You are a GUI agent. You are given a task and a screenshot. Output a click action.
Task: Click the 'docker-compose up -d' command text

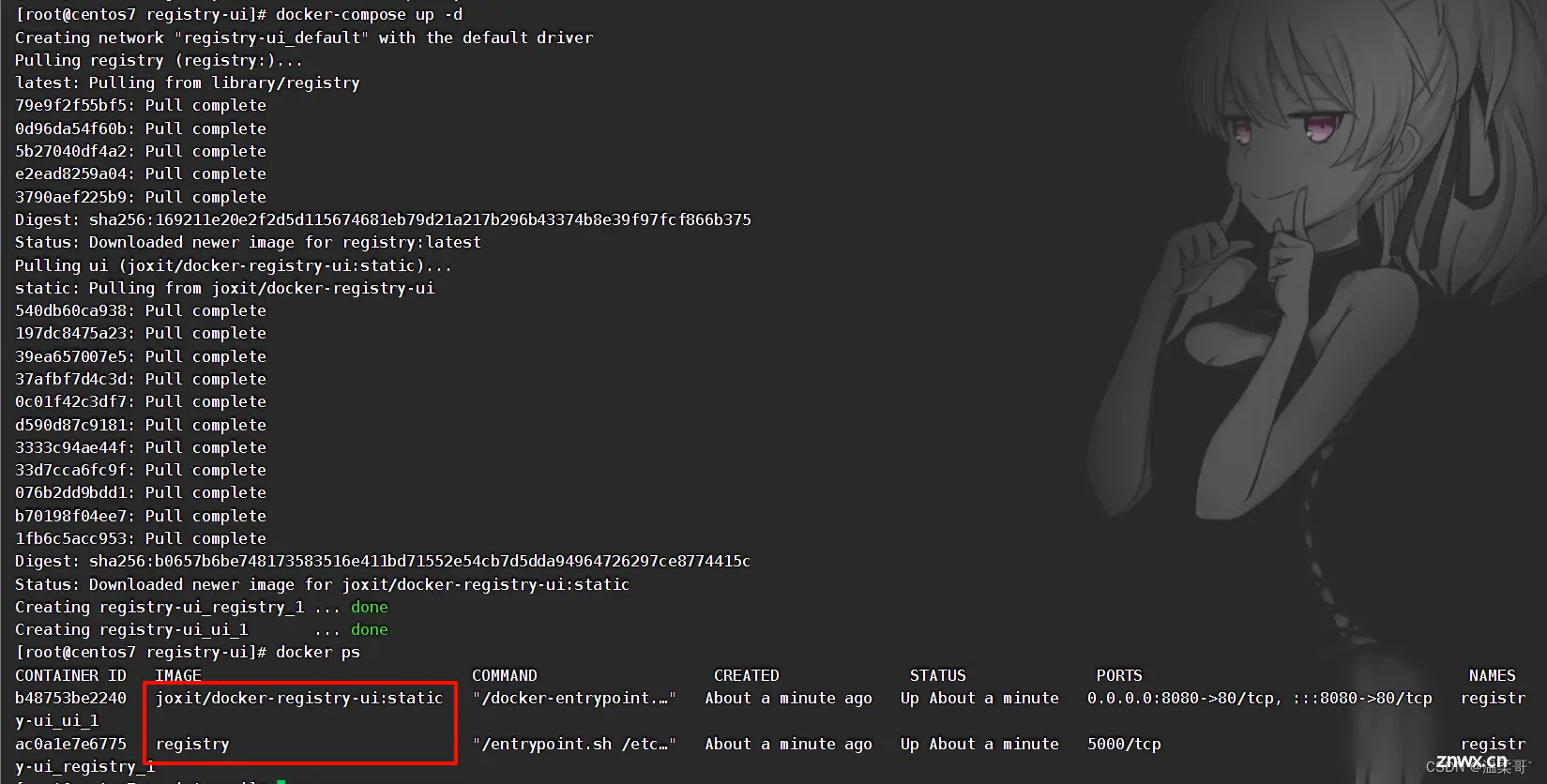[369, 15]
